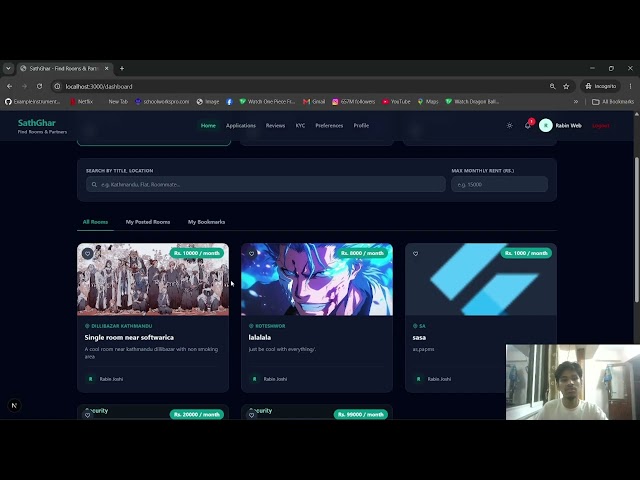Screen dimensions: 640x480
Task: Open a new browser tab
Action: pos(122,68)
